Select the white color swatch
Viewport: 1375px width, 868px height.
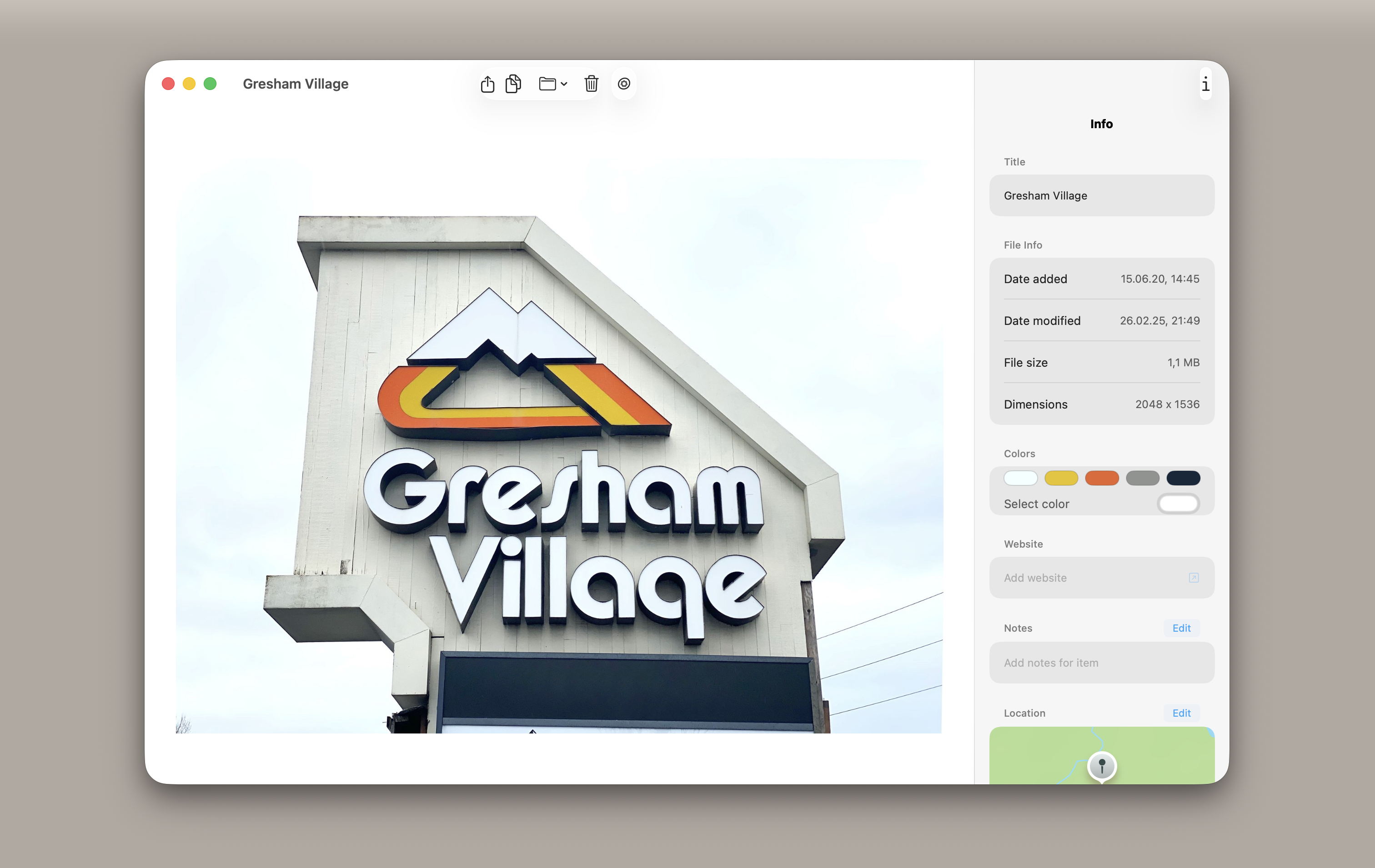[x=1020, y=478]
